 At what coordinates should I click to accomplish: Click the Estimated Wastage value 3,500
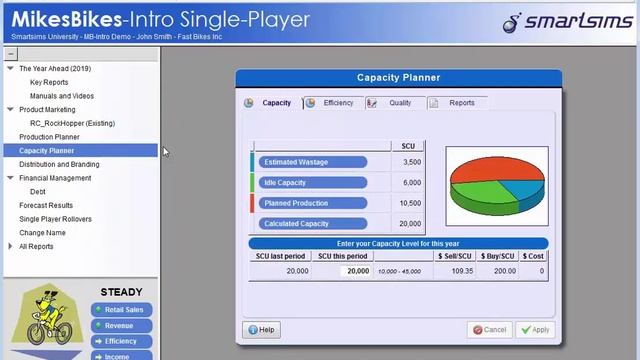(x=412, y=162)
